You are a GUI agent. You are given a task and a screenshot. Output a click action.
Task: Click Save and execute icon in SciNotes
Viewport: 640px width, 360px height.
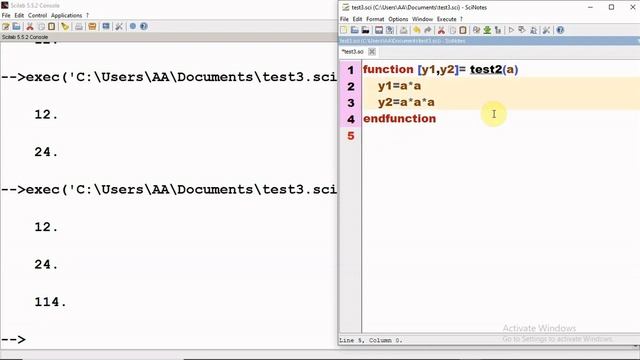[x=522, y=30]
